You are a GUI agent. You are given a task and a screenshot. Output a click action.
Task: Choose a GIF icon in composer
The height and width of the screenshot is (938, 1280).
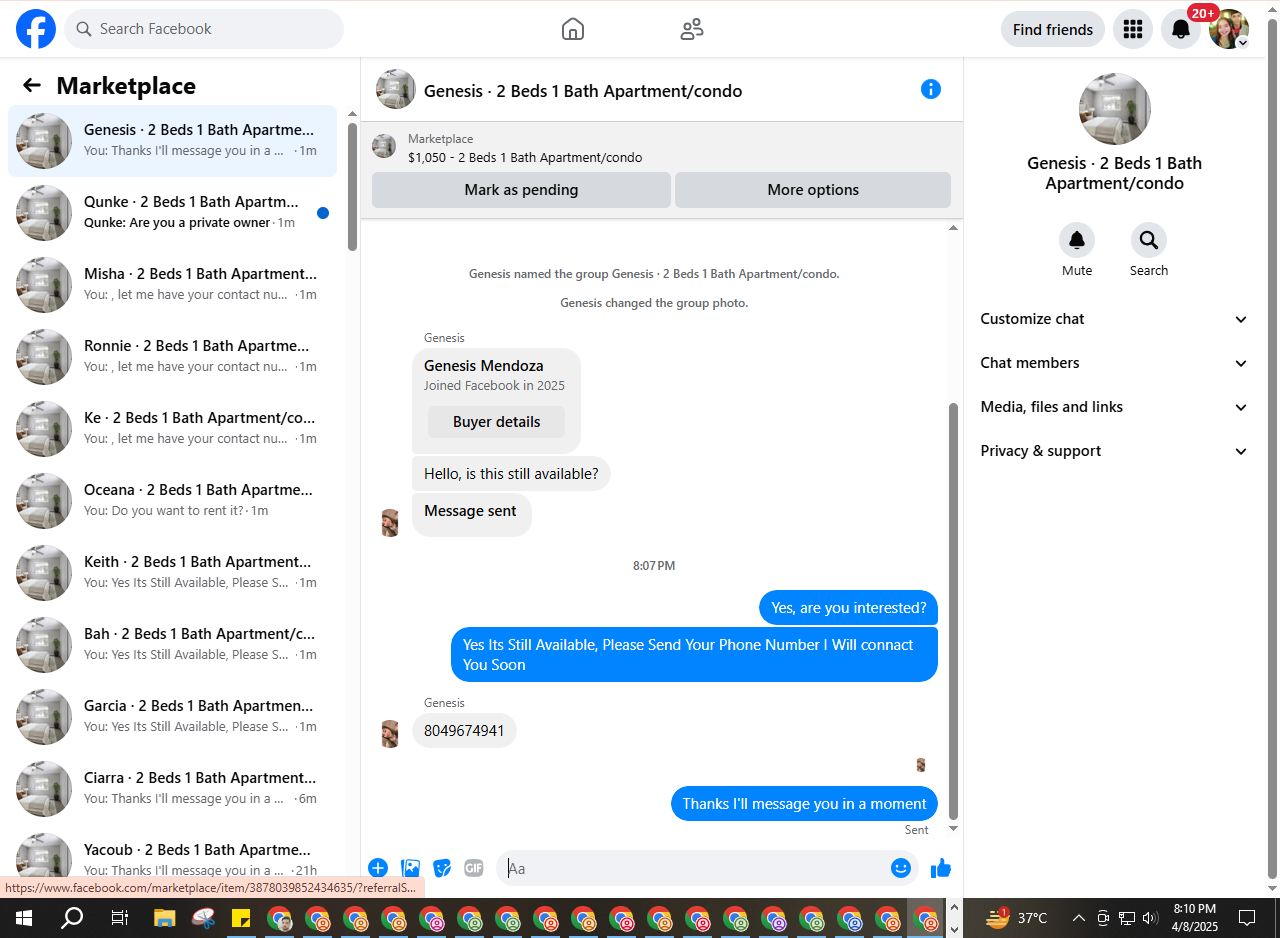(474, 868)
